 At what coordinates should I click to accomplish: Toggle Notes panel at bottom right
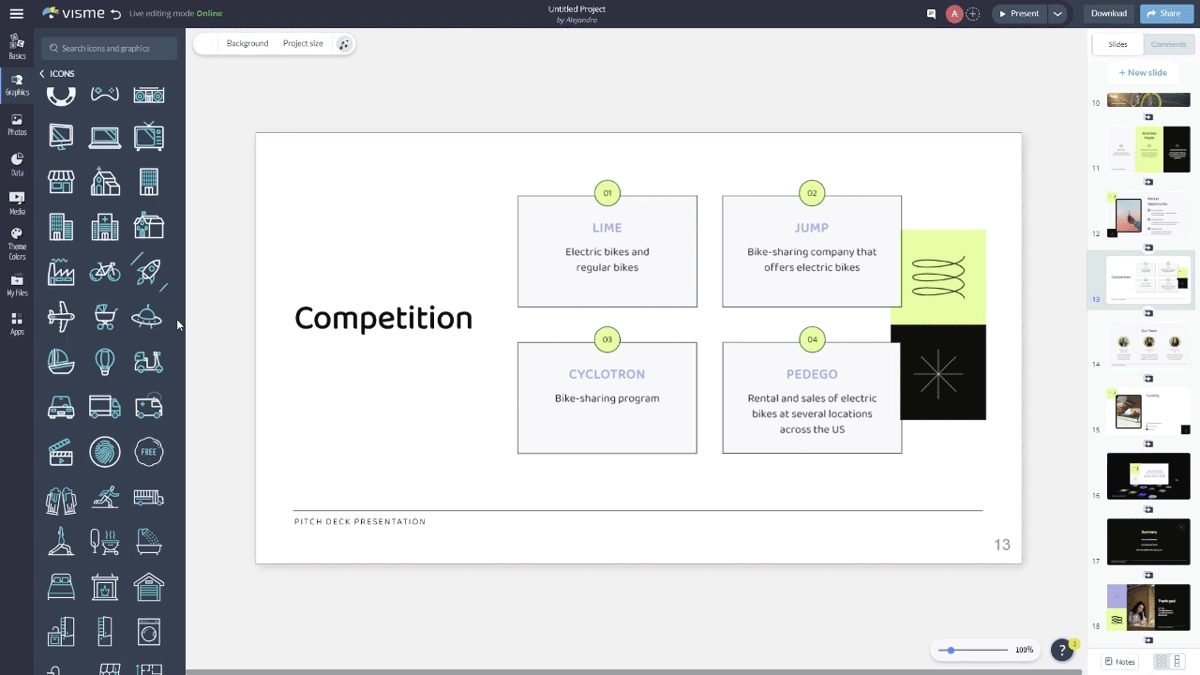[x=1118, y=661]
